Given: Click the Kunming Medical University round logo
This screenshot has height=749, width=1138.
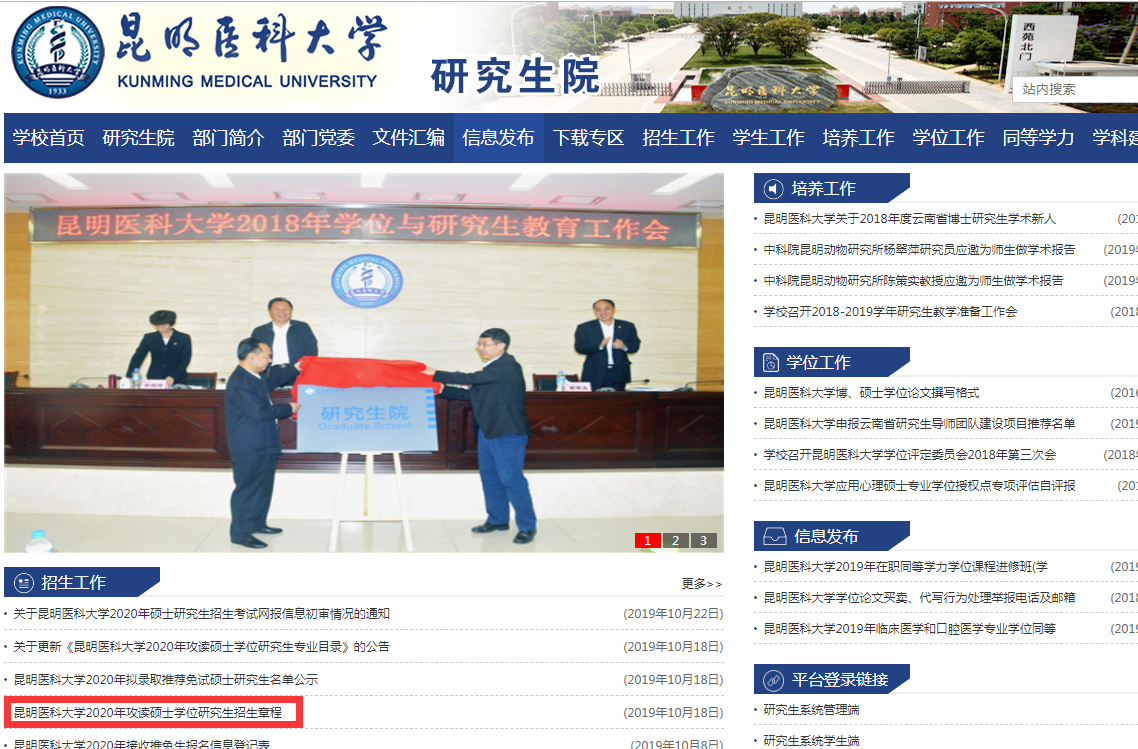Looking at the screenshot, I should click(58, 52).
